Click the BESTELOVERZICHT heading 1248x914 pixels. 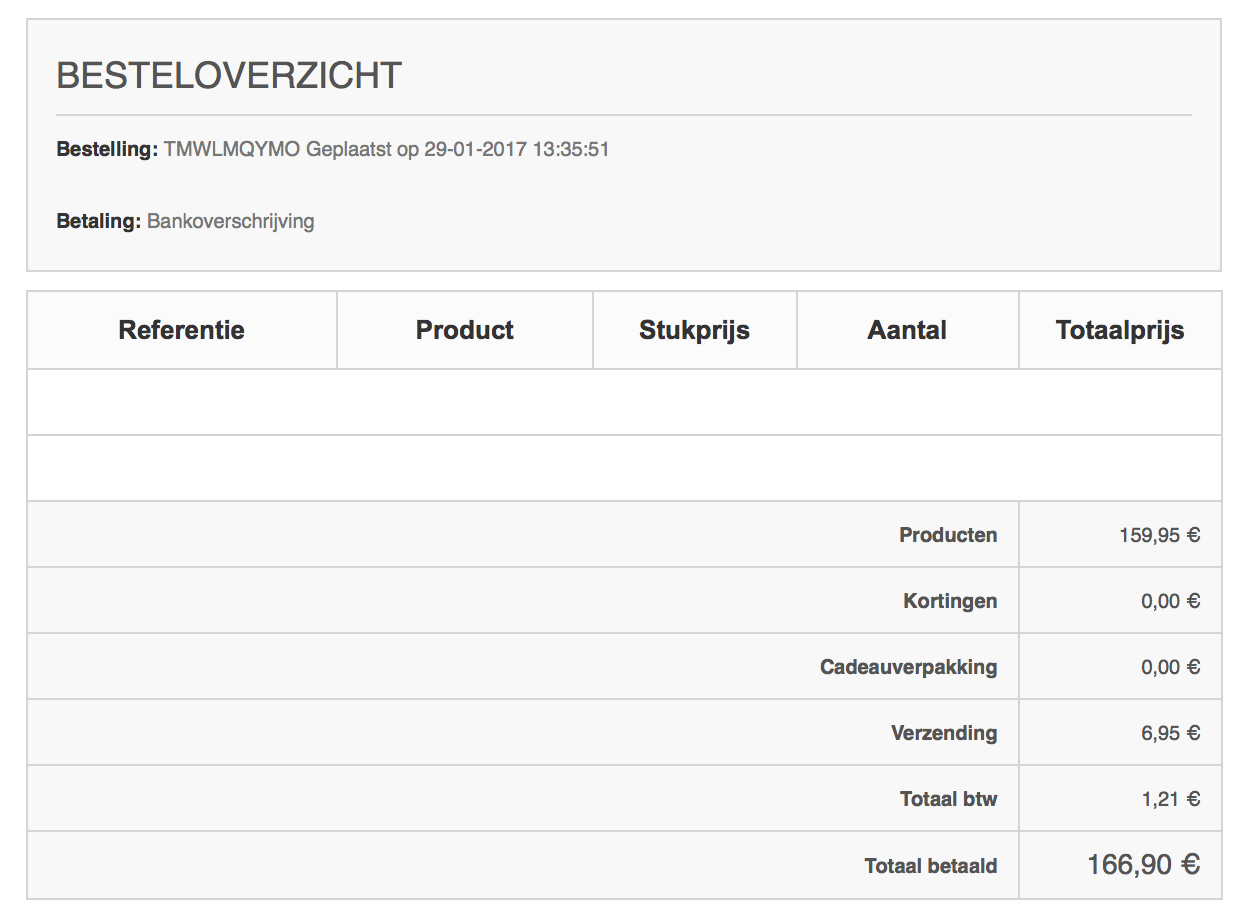(x=229, y=76)
